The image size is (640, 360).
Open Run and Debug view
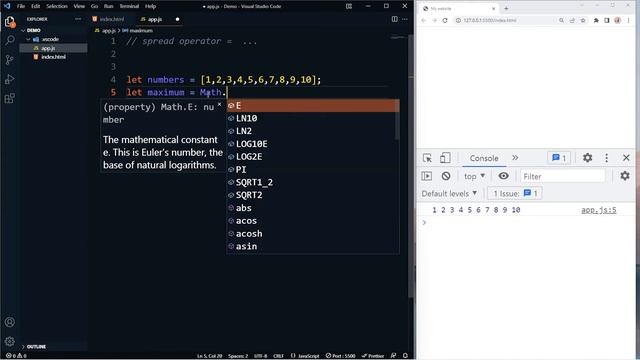pos(10,79)
